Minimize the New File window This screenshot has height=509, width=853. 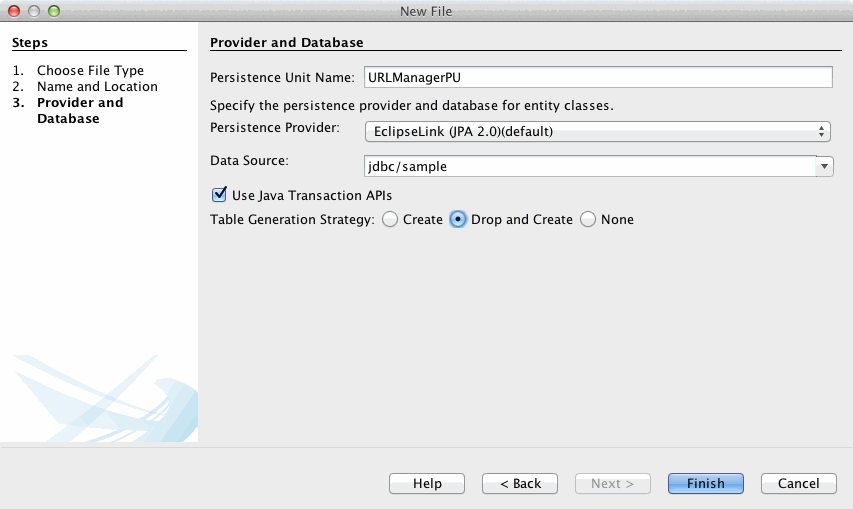pyautogui.click(x=34, y=11)
